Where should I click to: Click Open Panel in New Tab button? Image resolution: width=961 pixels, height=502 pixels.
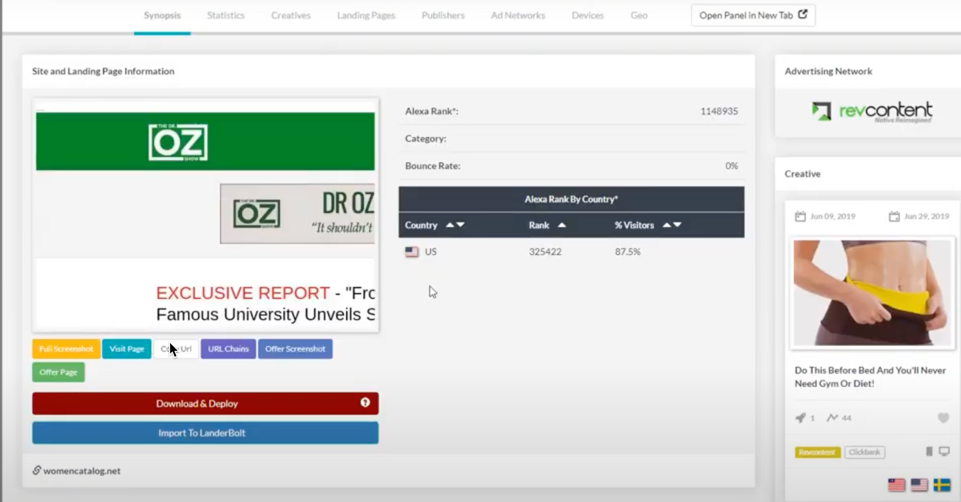pyautogui.click(x=753, y=15)
